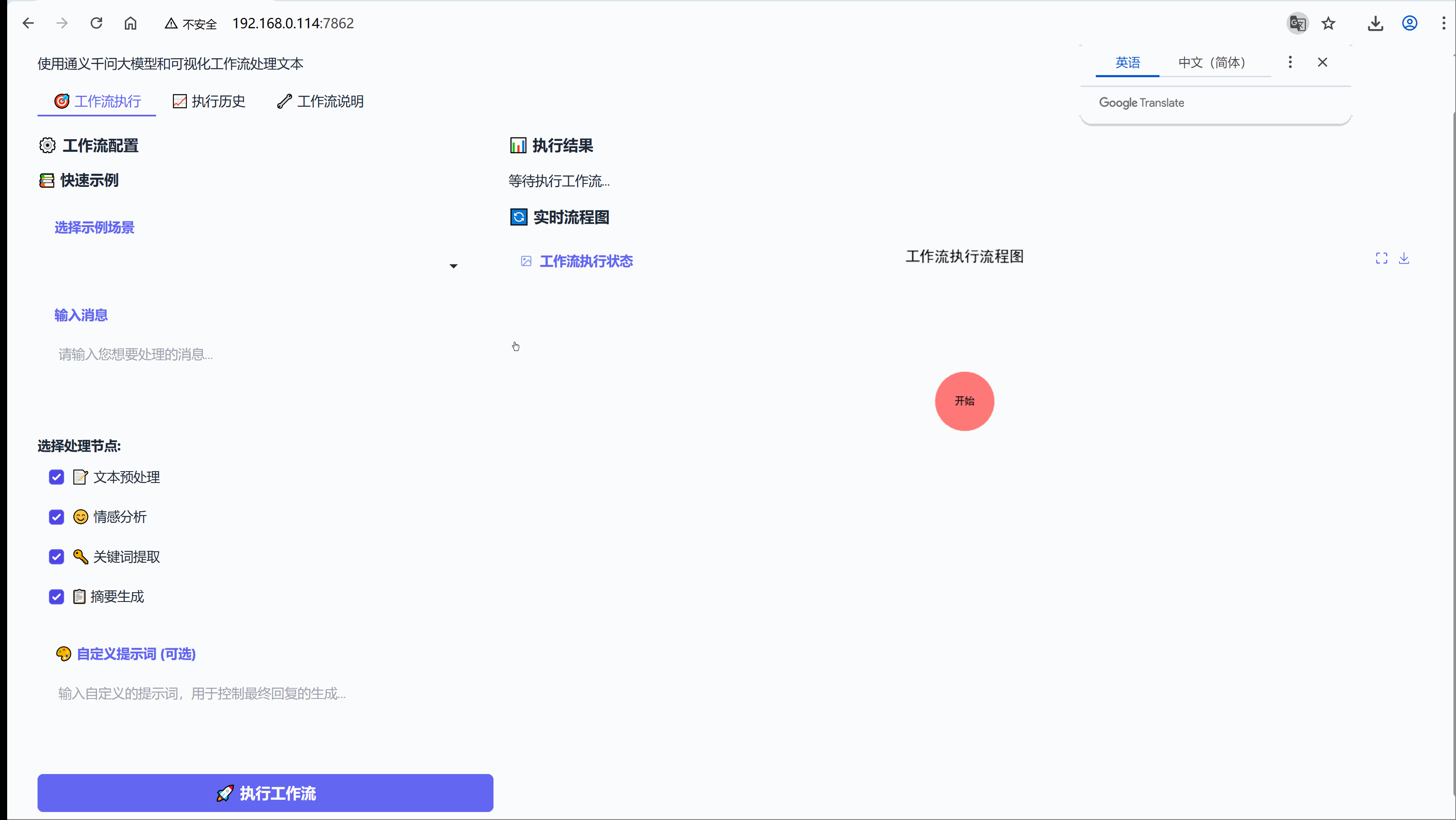1456x820 pixels.
Task: Click the 开始 node in the flowchart
Action: 965,401
